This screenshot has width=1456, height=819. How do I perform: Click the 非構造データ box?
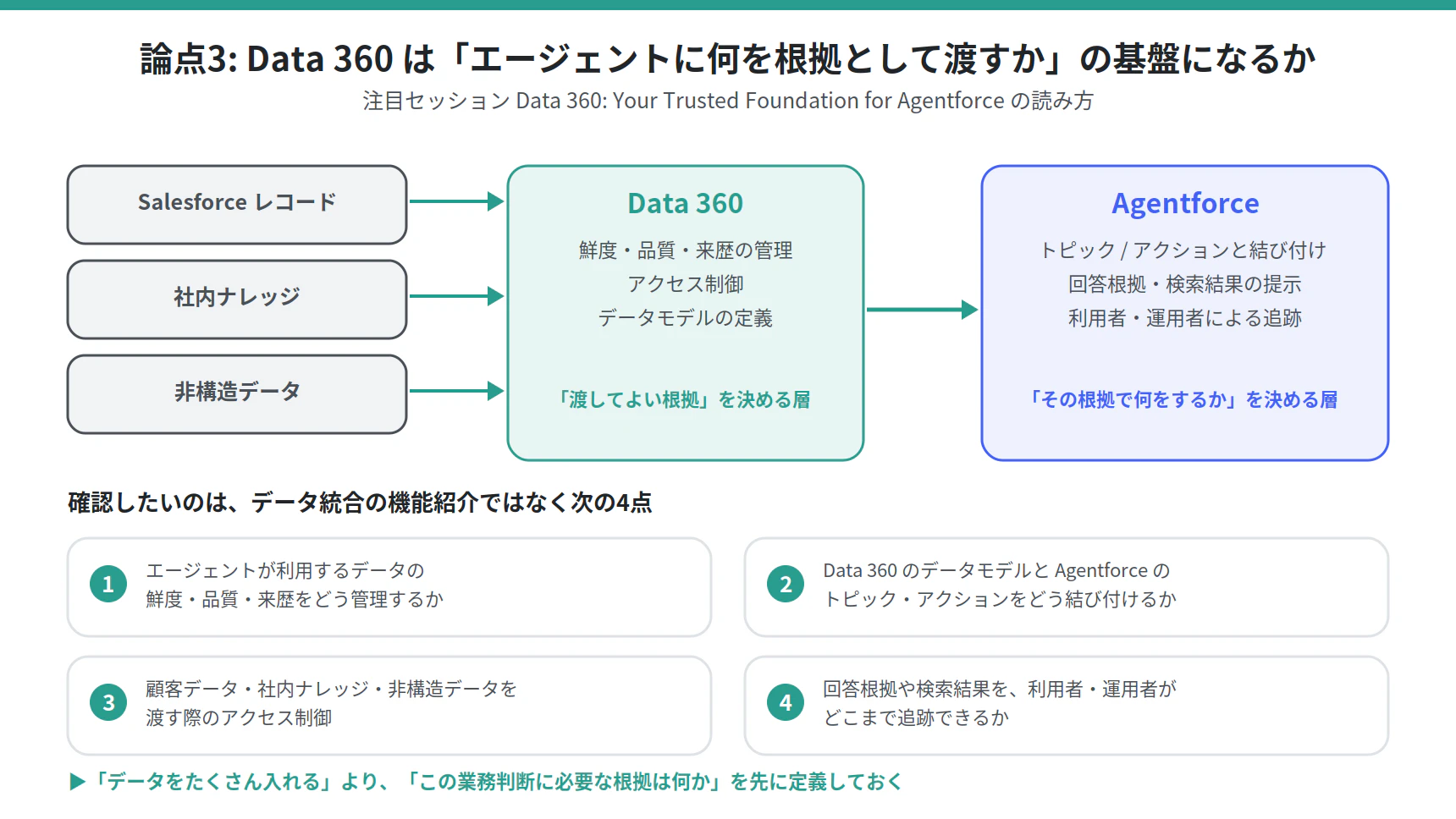[237, 394]
